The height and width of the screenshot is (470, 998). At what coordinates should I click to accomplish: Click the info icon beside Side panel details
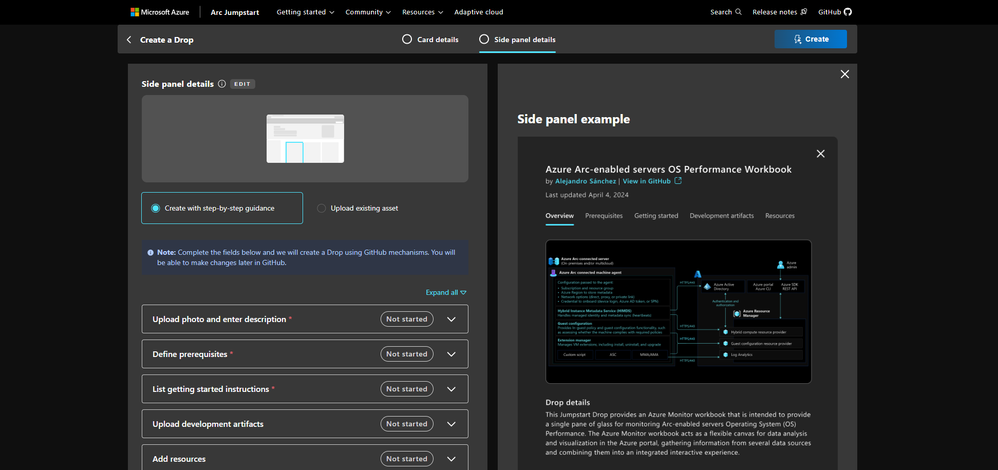221,84
